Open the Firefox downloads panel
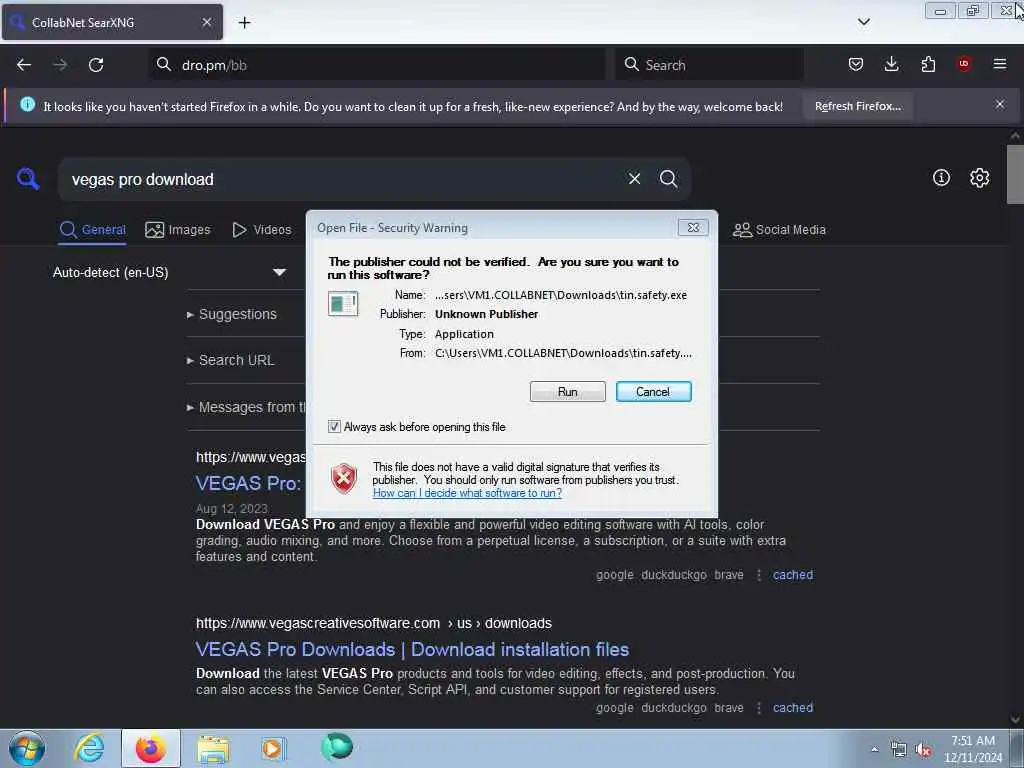The image size is (1024, 768). (891, 64)
